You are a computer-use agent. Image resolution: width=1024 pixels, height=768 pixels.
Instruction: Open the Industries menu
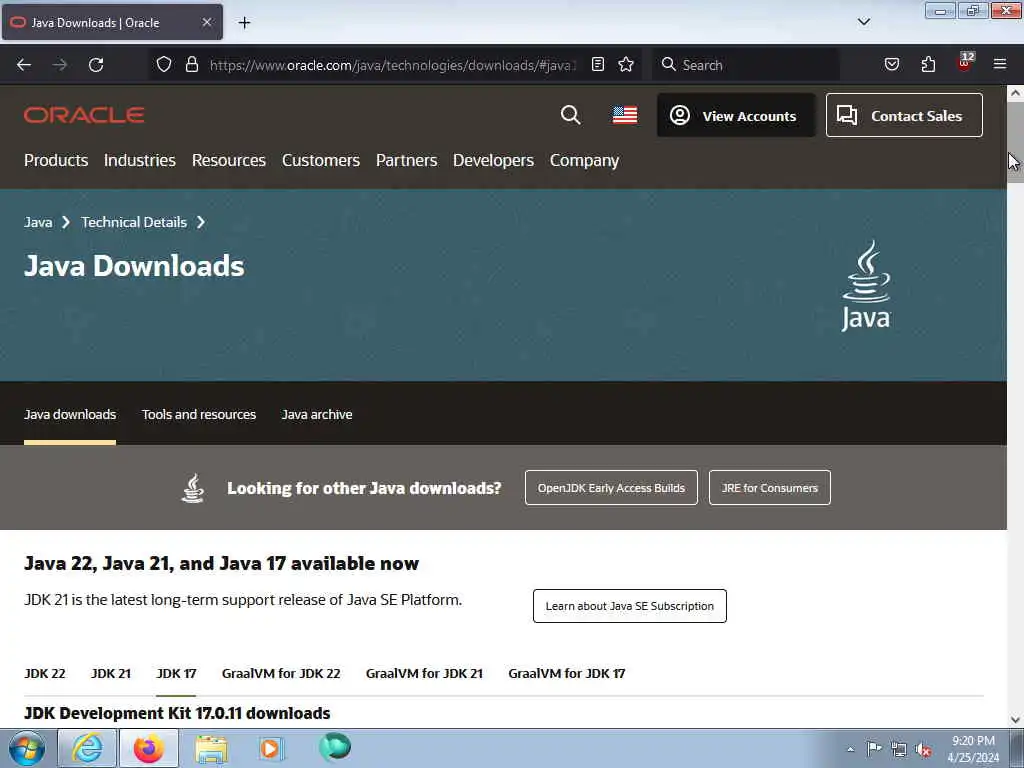pyautogui.click(x=140, y=160)
